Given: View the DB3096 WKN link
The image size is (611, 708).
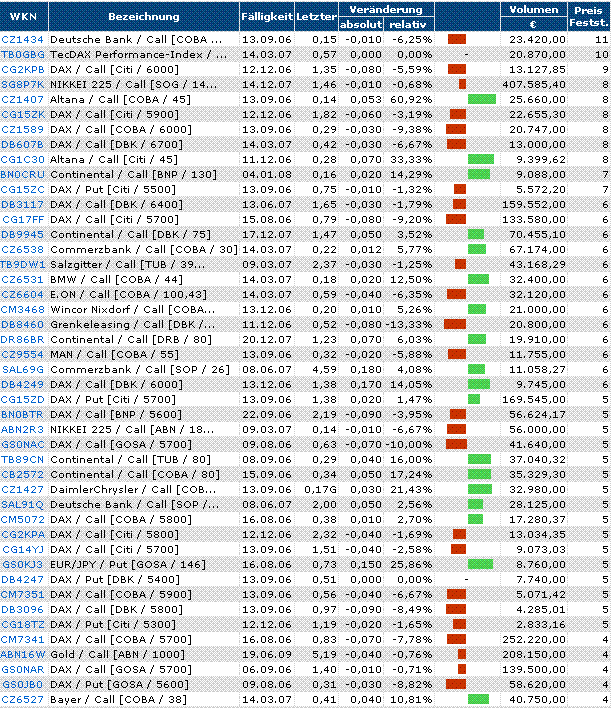Looking at the screenshot, I should click(x=23, y=610).
